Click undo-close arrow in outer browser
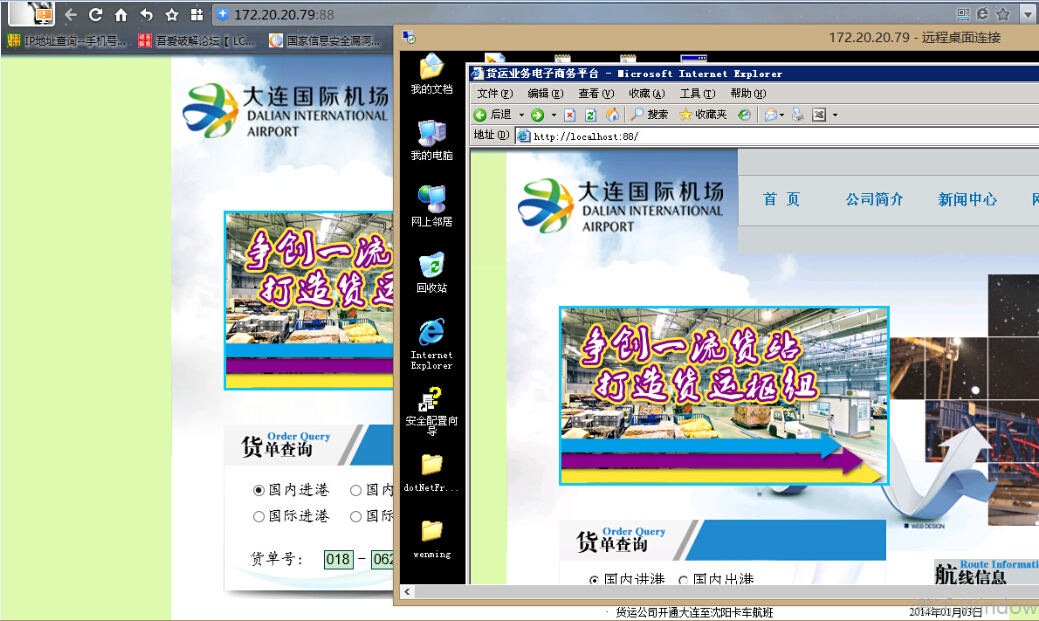 coord(146,14)
